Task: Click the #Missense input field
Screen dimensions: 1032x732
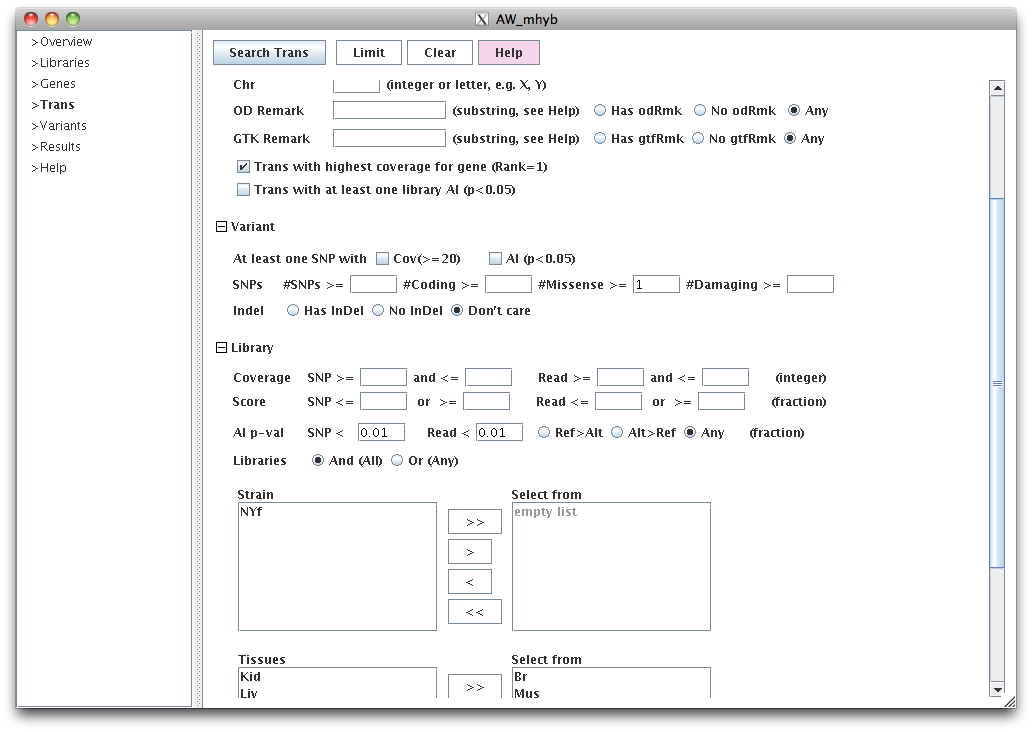Action: pyautogui.click(x=656, y=285)
